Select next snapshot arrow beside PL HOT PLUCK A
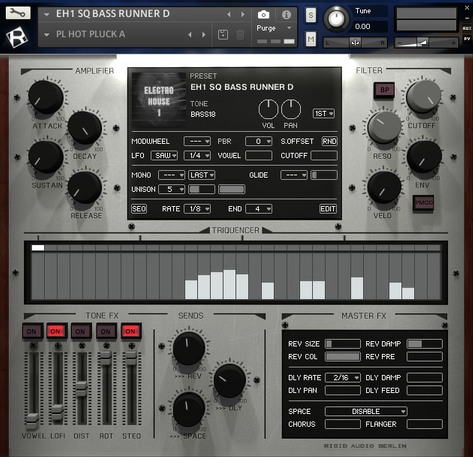 point(204,34)
